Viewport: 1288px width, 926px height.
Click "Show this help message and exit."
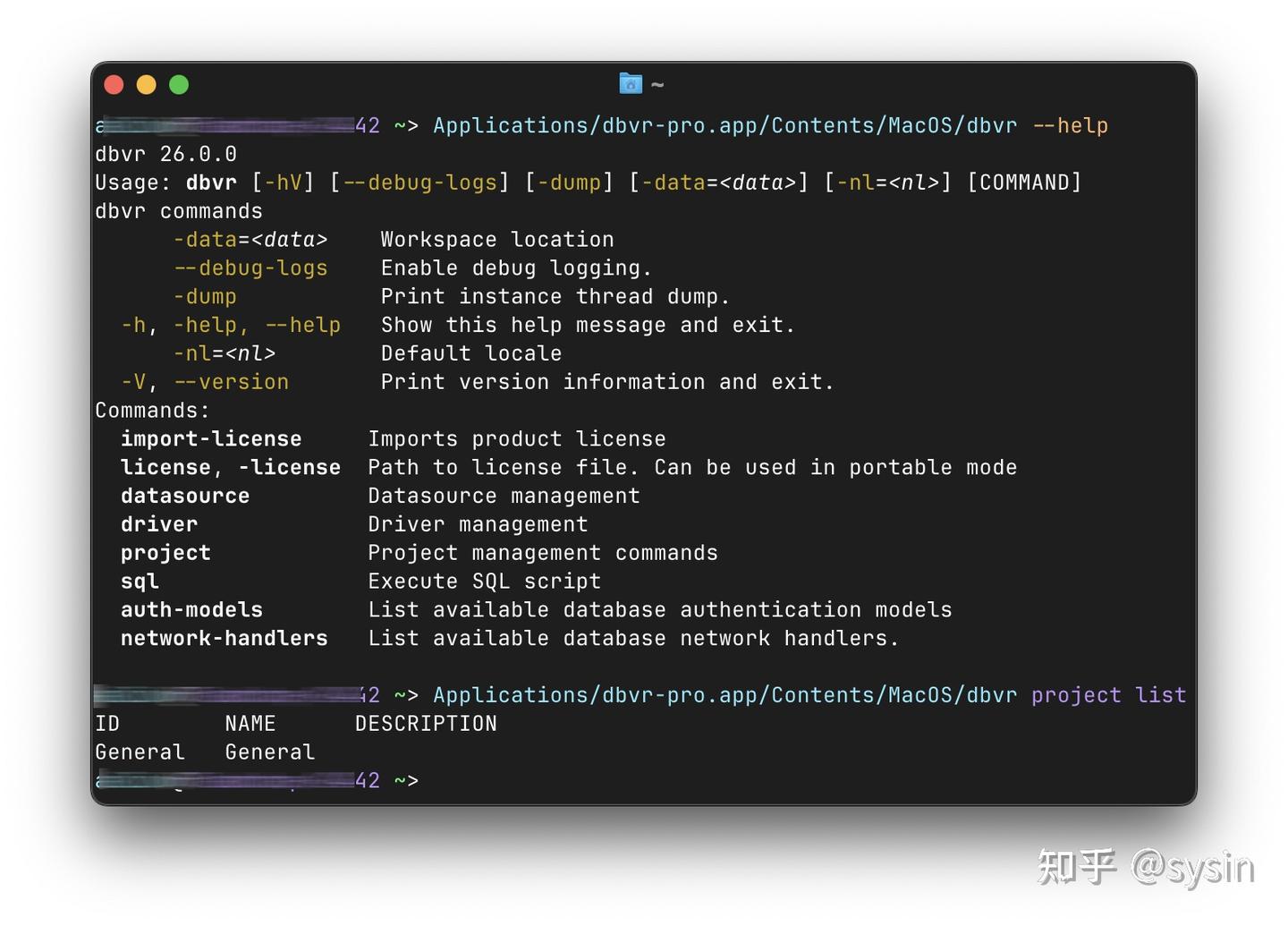point(588,325)
